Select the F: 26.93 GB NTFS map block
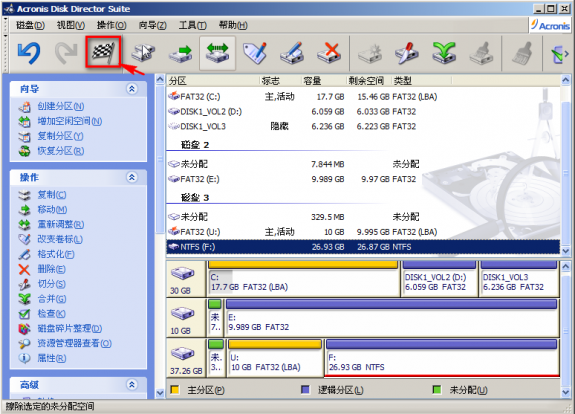This screenshot has width=575, height=414. coord(442,358)
